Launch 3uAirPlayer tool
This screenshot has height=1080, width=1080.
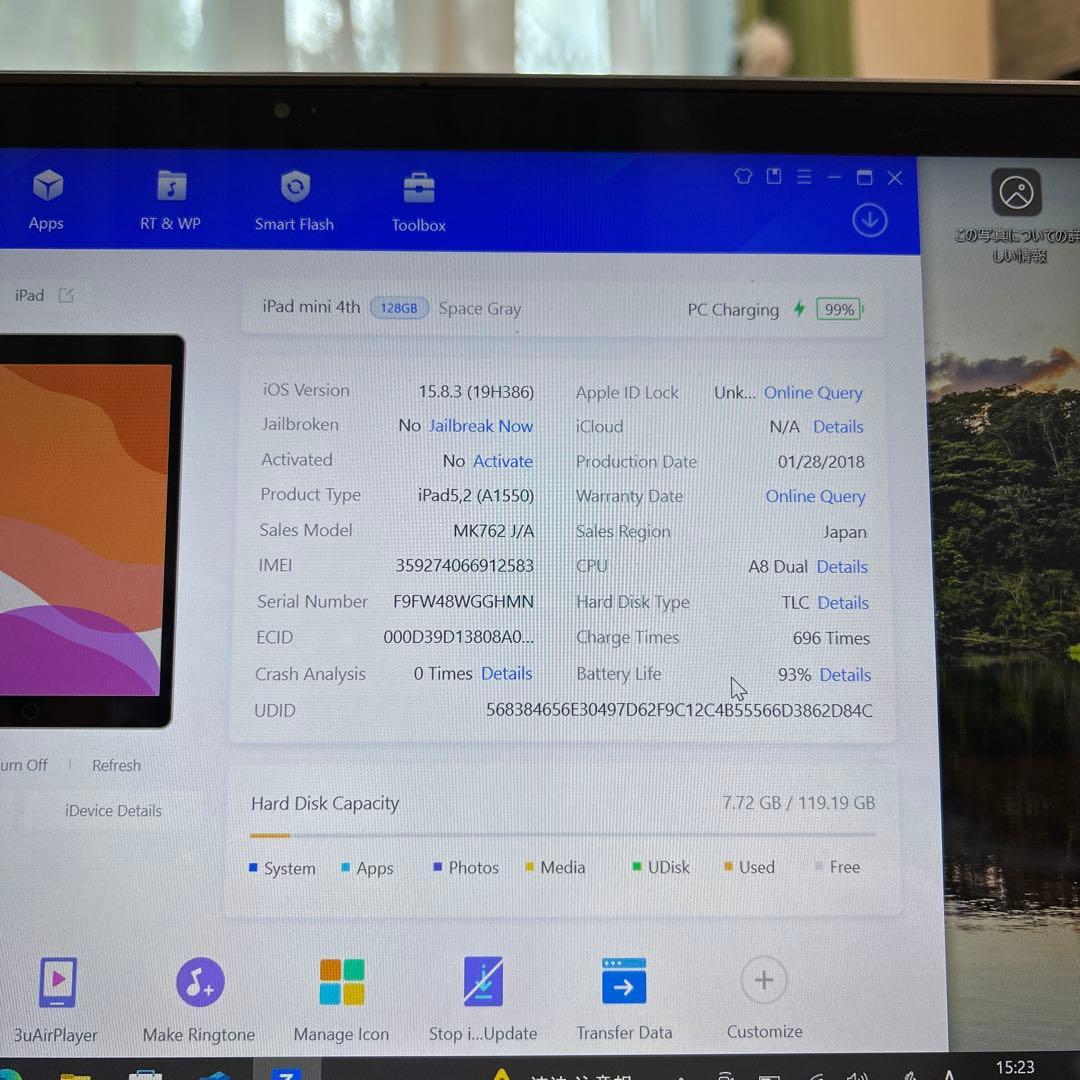57,982
